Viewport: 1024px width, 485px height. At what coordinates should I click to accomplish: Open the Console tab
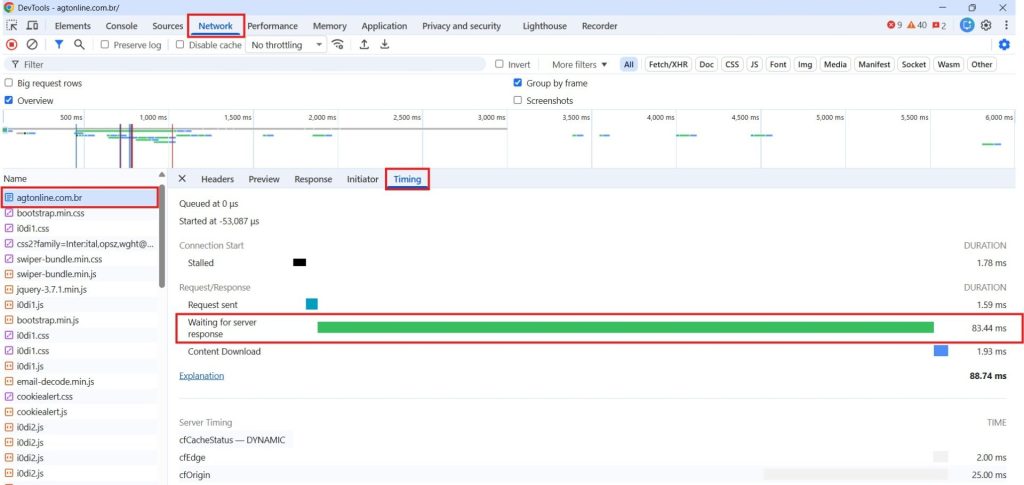(121, 26)
